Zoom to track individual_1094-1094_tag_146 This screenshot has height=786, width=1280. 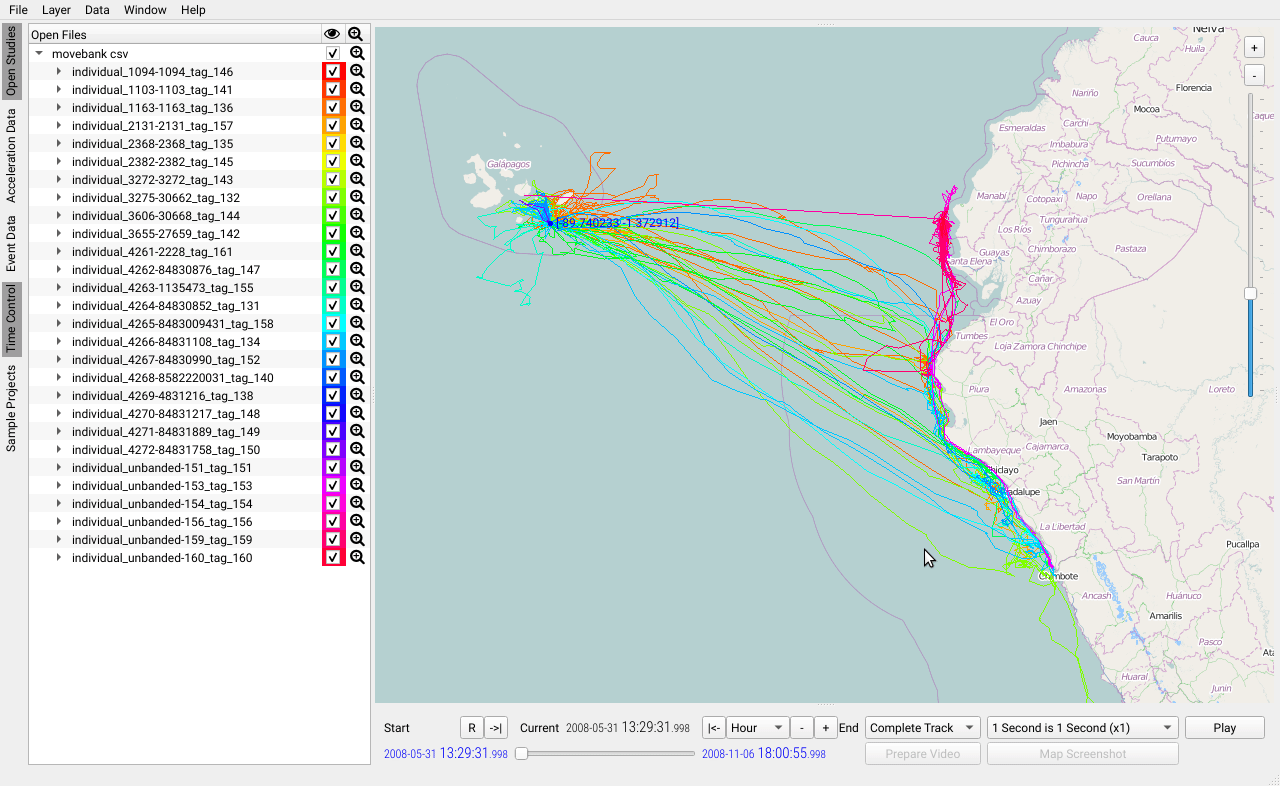357,72
